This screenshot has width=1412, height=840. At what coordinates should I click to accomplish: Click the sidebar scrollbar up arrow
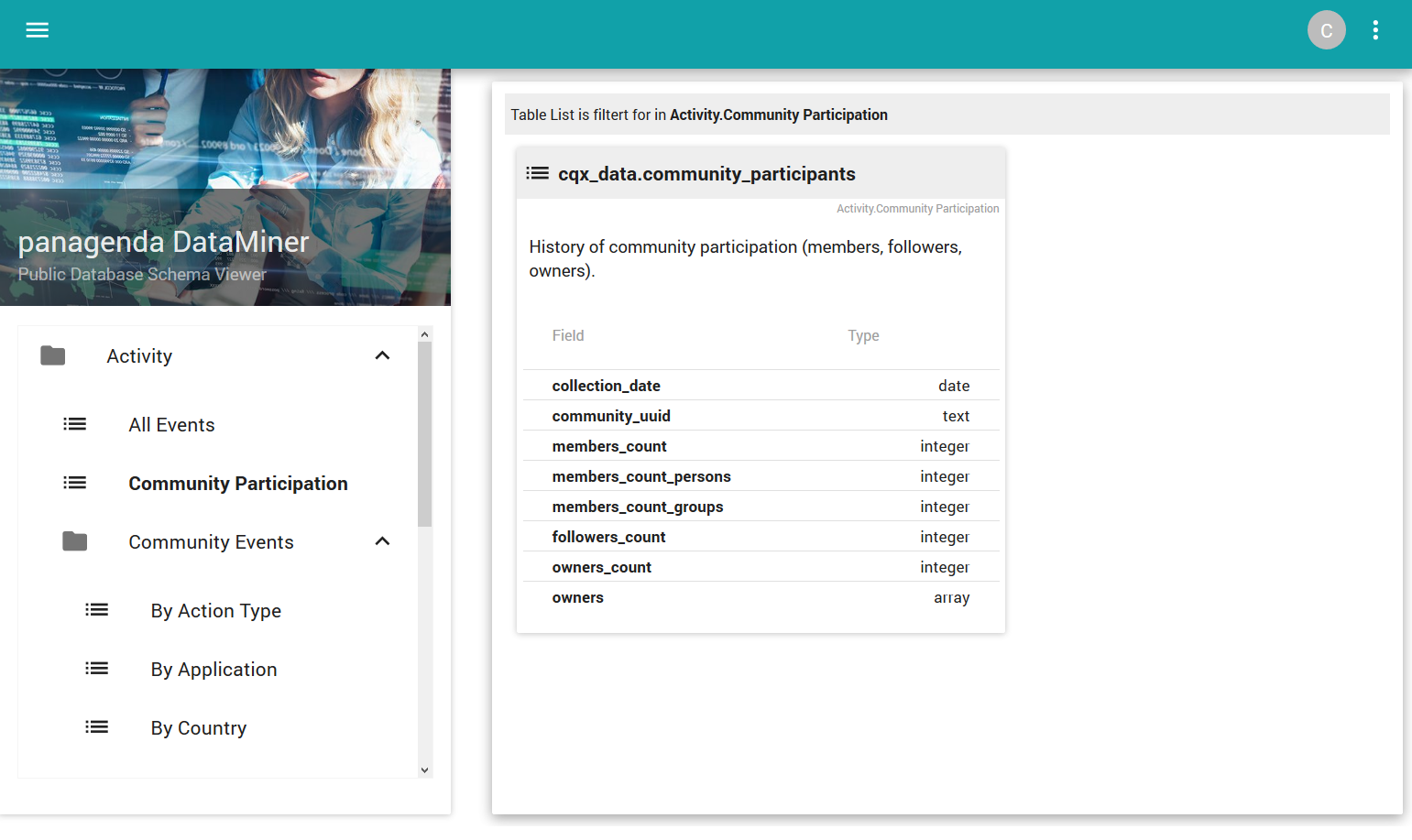click(x=424, y=334)
